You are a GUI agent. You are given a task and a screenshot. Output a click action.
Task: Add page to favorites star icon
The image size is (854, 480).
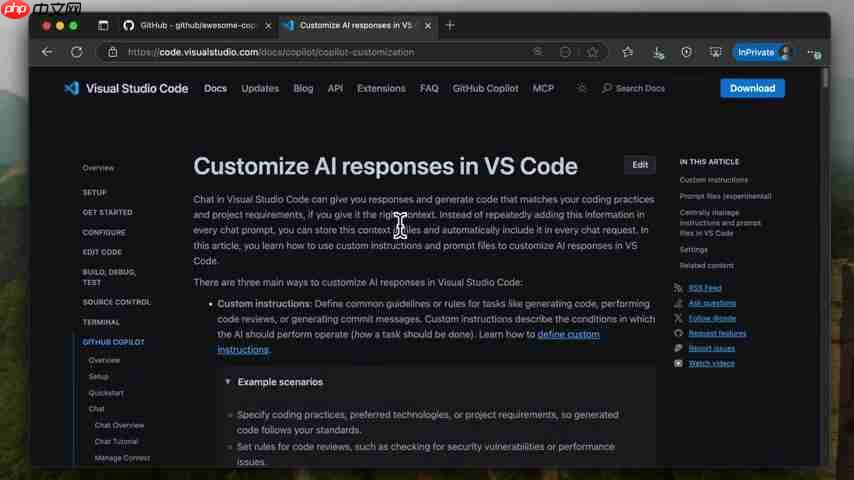click(x=592, y=52)
